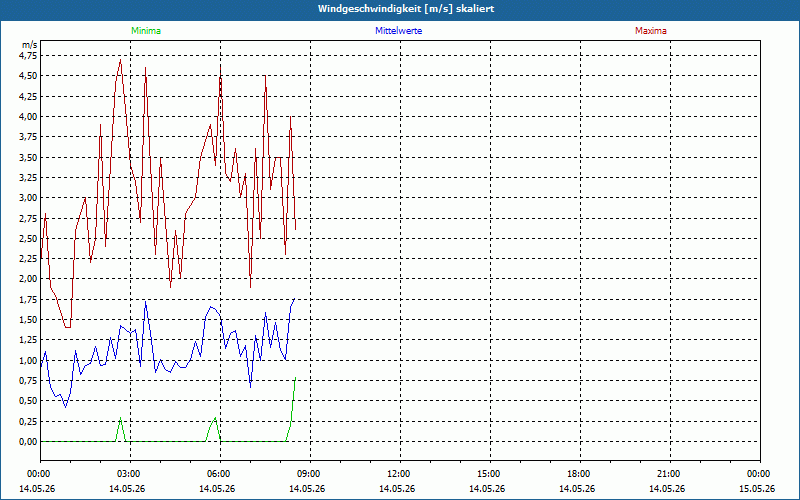Click the 3,00 y-axis value
800x500 pixels.
(28, 197)
